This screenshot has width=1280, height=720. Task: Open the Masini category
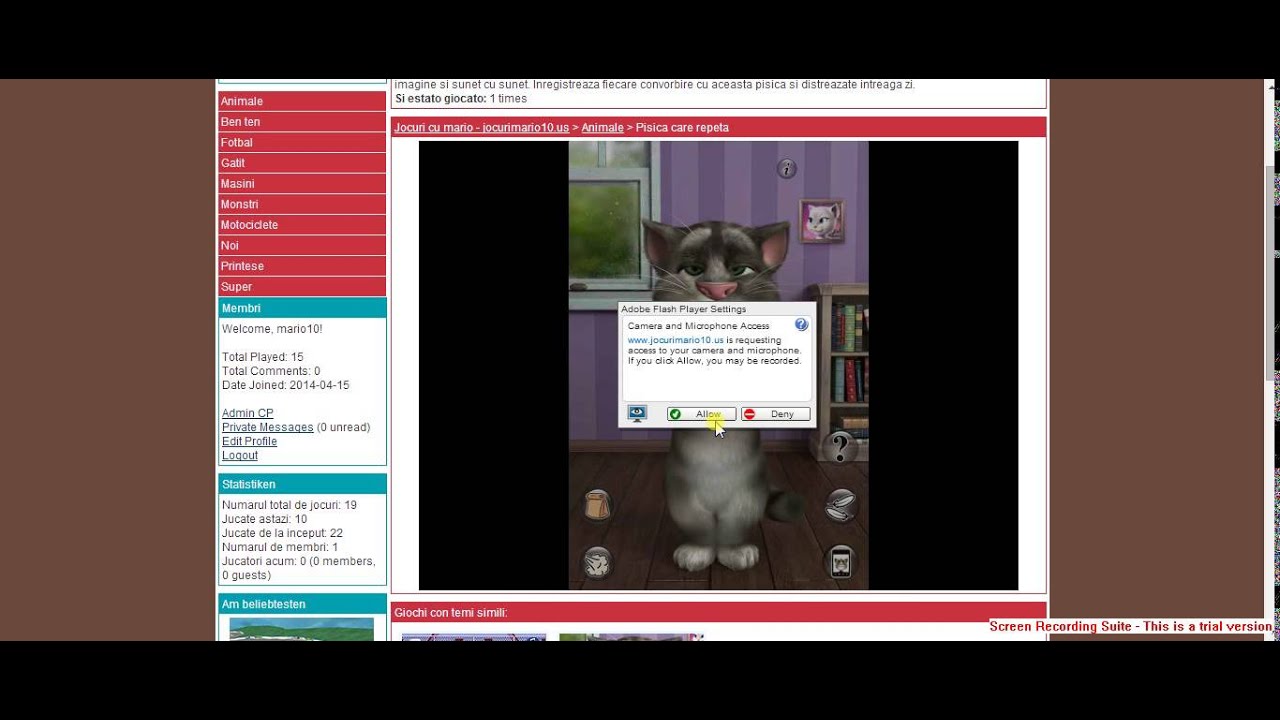point(302,184)
